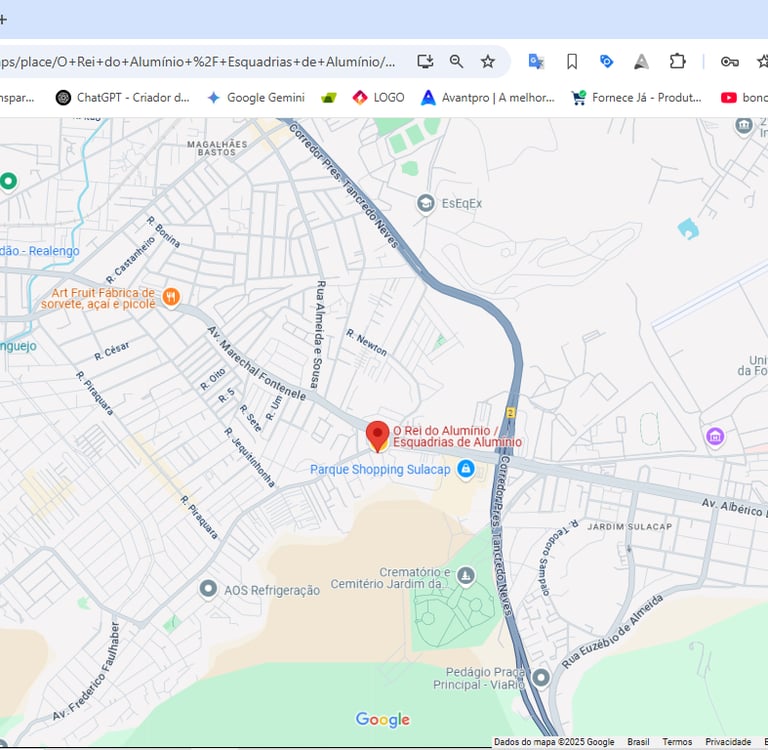Viewport: 768px width, 750px height.
Task: Select the Parque Shopping Sulacap shopping bag pin
Action: tap(465, 469)
